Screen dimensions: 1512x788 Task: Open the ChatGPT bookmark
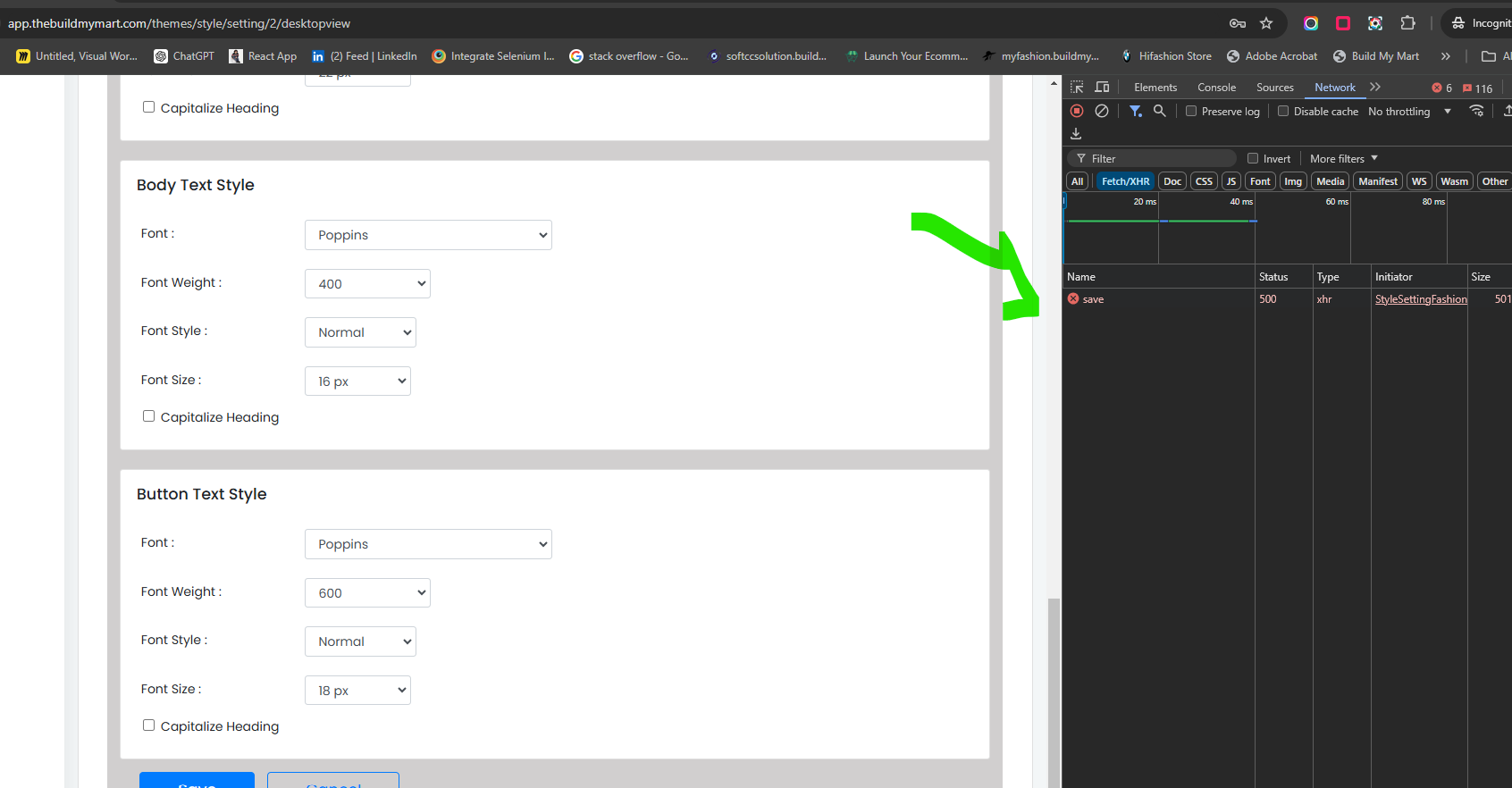point(184,56)
